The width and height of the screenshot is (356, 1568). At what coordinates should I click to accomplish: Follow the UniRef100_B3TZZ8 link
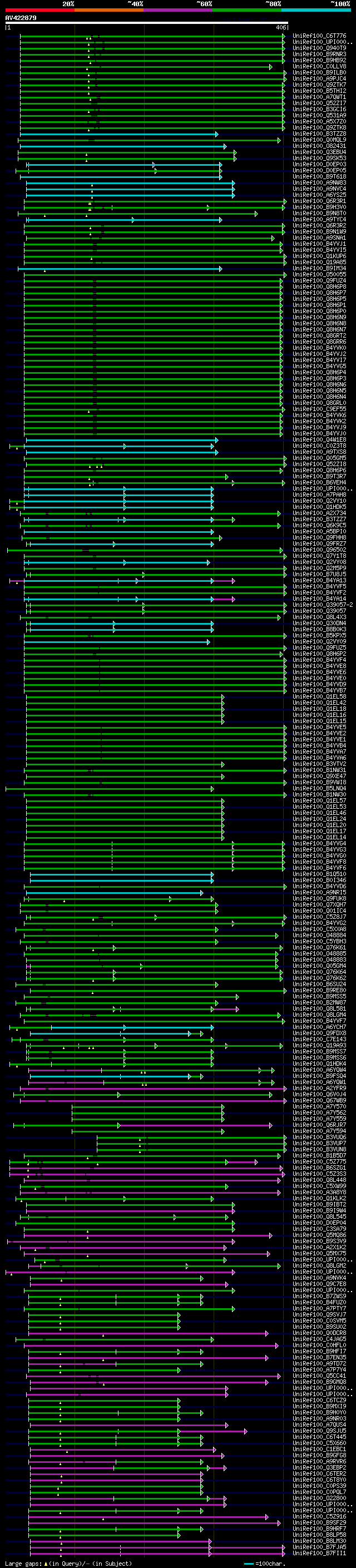click(x=319, y=134)
